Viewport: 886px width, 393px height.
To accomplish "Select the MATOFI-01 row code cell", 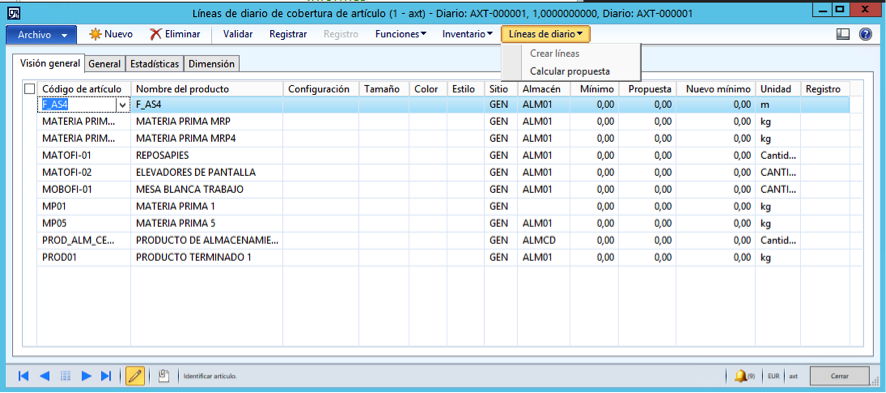I will [84, 155].
